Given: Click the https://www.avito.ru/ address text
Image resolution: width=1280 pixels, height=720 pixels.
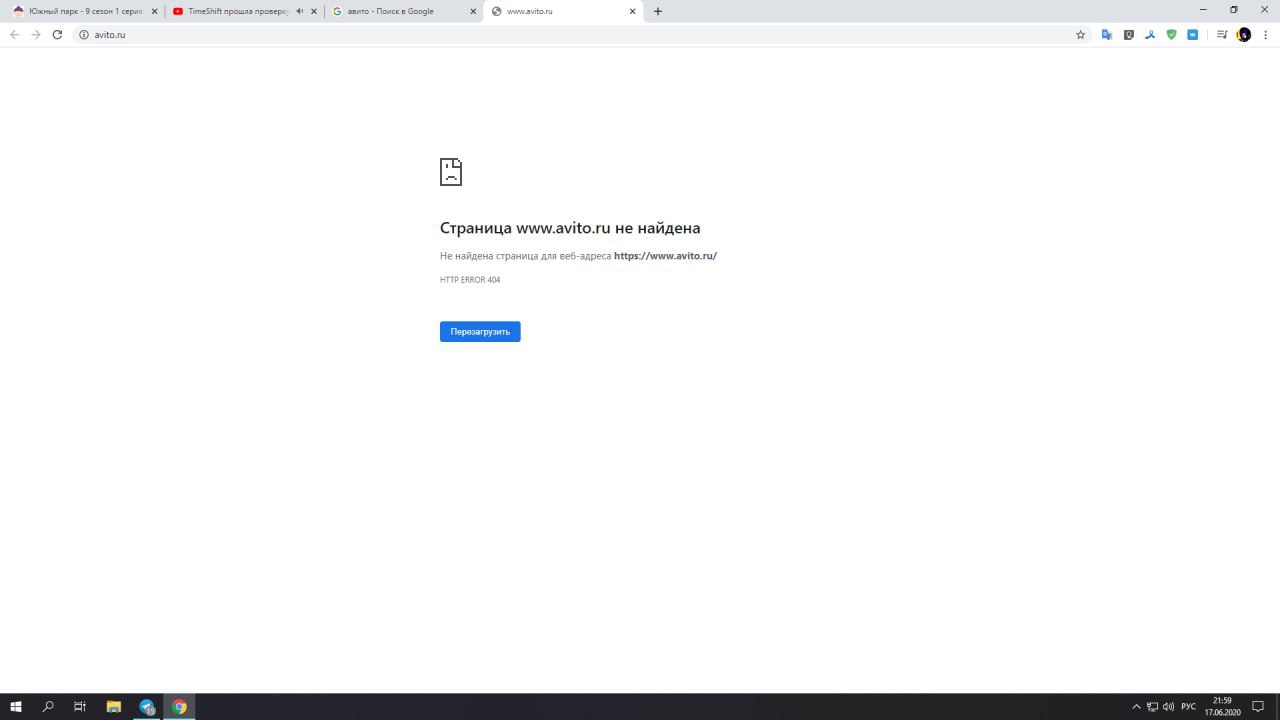Looking at the screenshot, I should (x=665, y=256).
